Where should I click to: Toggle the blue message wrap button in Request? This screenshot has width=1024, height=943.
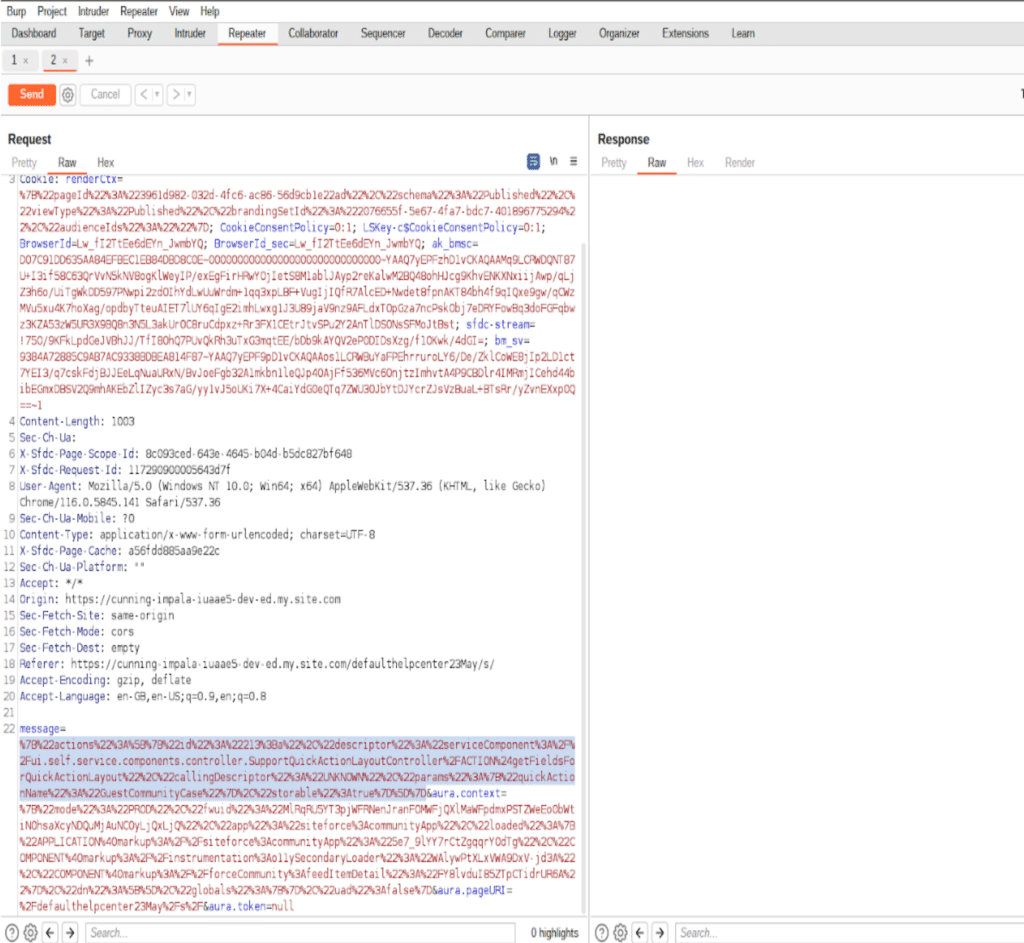tap(534, 161)
